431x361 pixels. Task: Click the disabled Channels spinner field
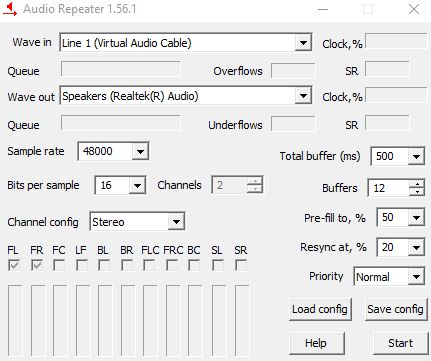pyautogui.click(x=237, y=185)
